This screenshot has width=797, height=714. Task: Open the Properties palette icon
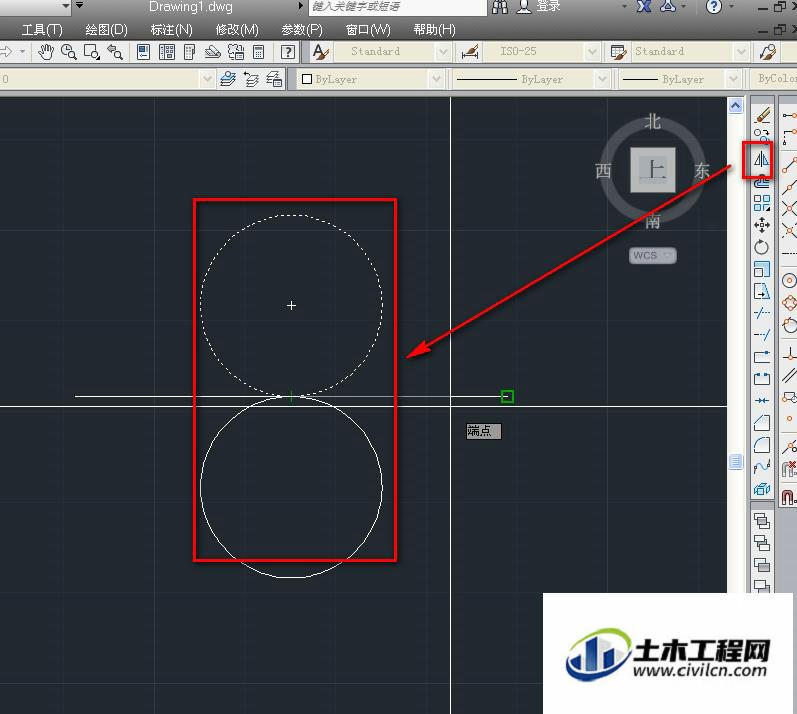(x=144, y=52)
